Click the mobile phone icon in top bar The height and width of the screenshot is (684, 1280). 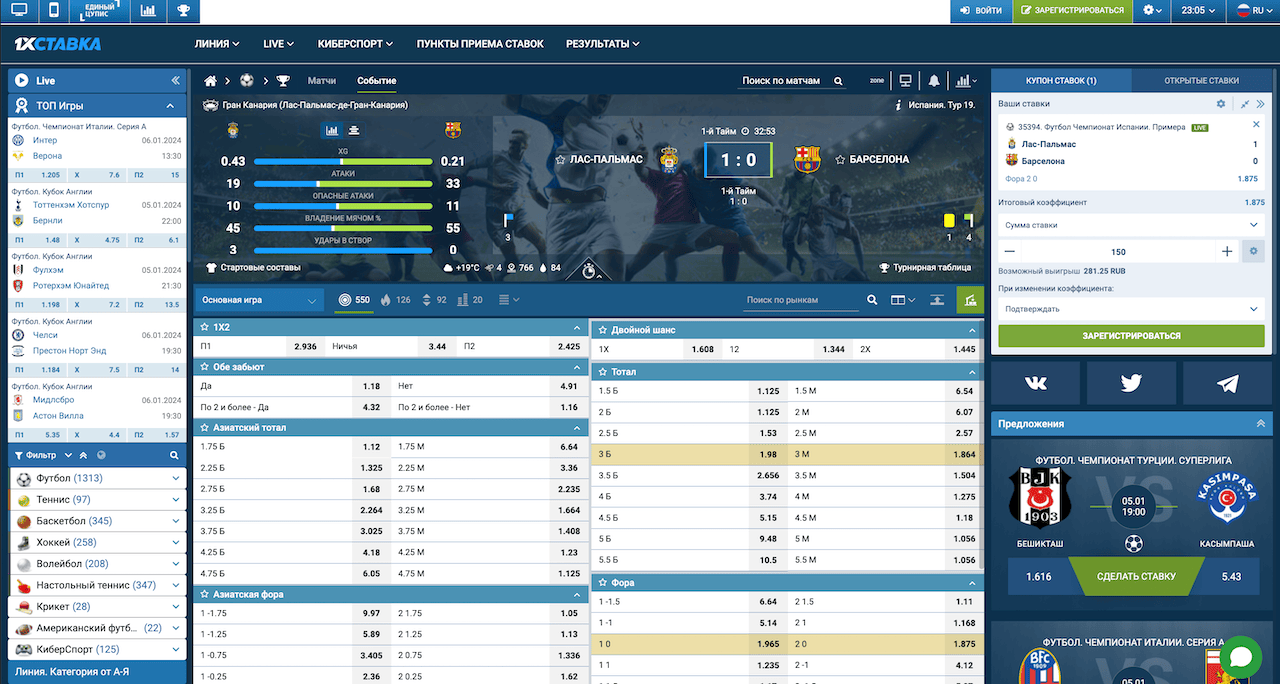(53, 11)
